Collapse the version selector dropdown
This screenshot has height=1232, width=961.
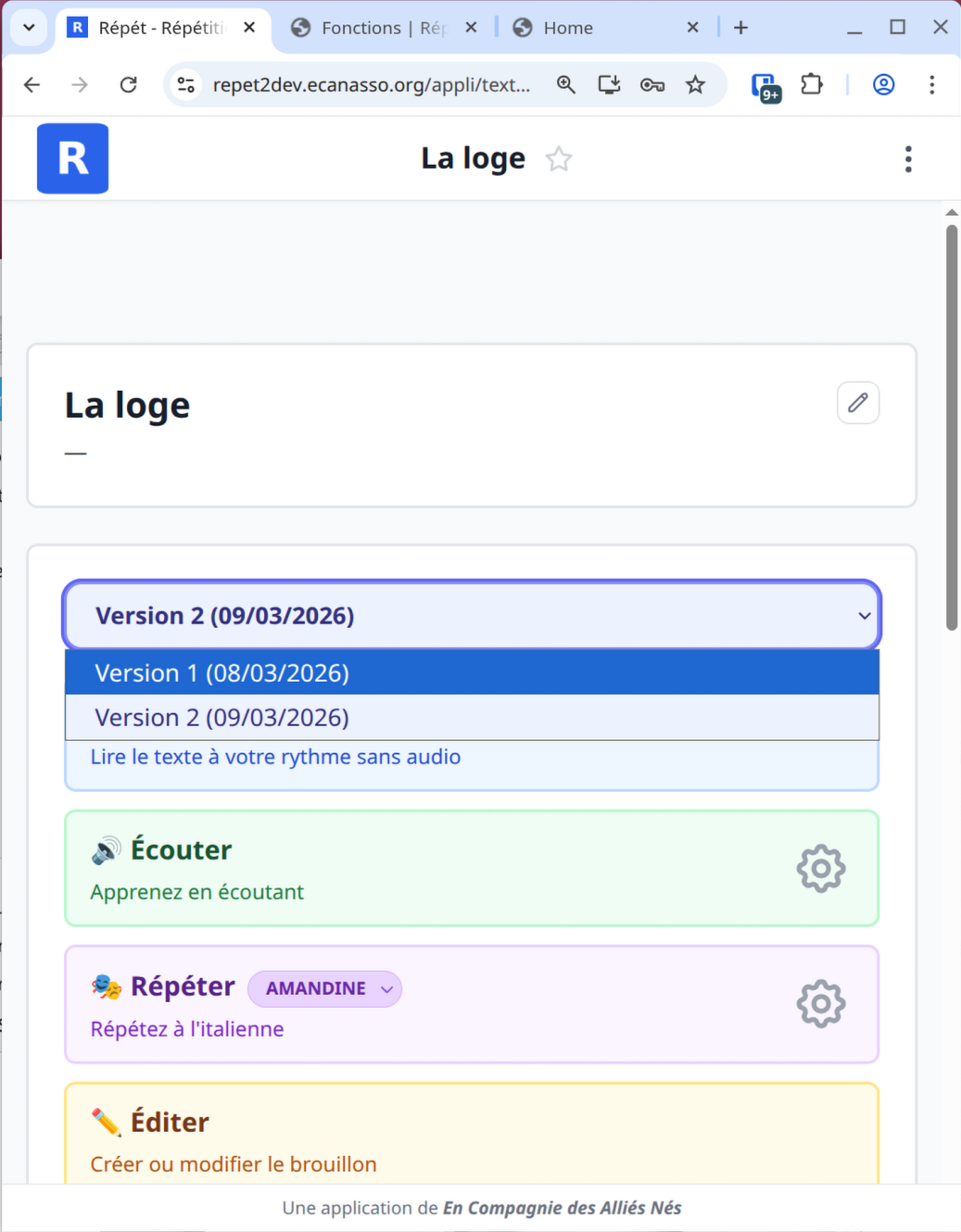tap(472, 615)
